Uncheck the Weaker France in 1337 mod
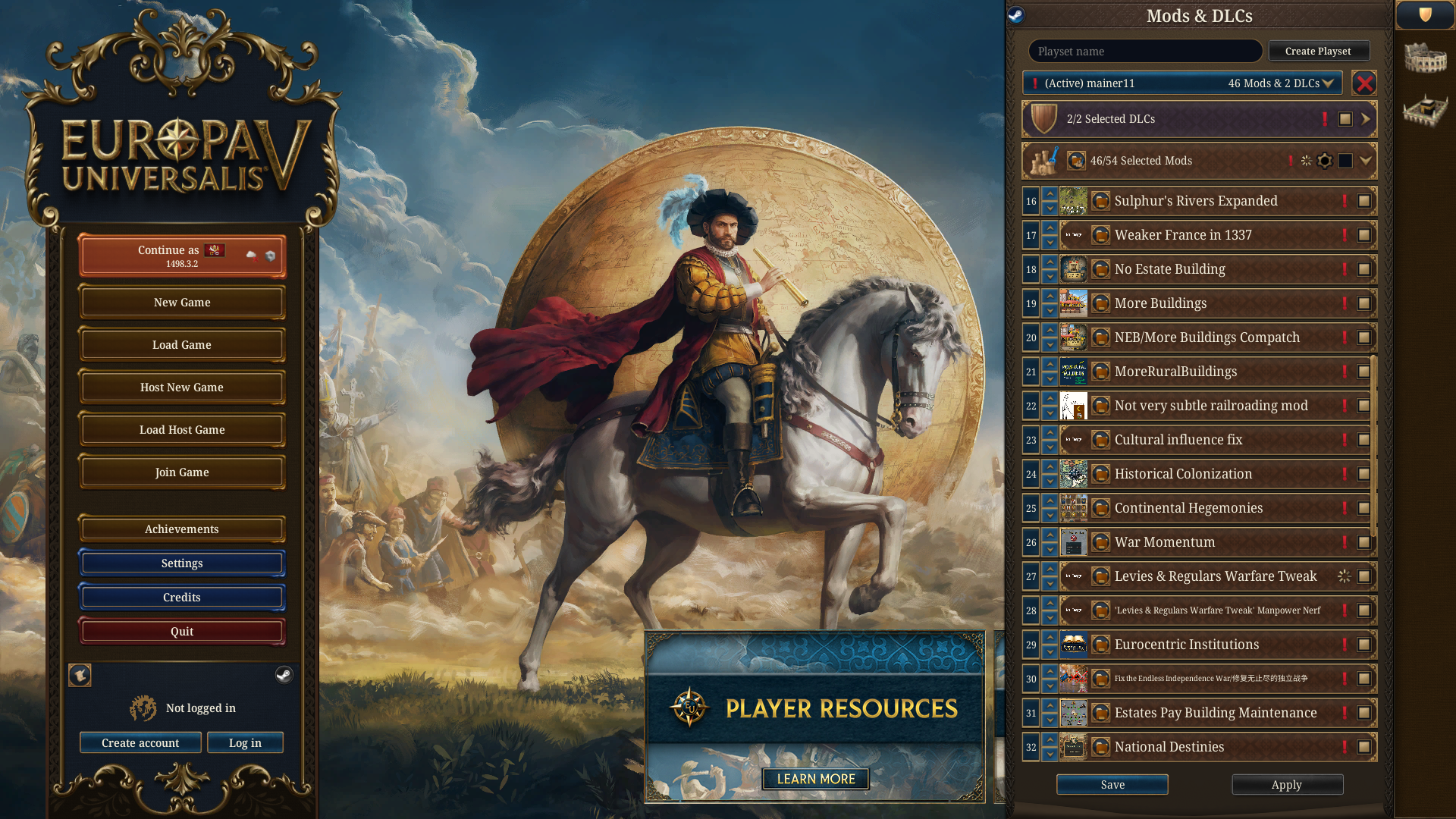Image resolution: width=1456 pixels, height=819 pixels. (1363, 235)
